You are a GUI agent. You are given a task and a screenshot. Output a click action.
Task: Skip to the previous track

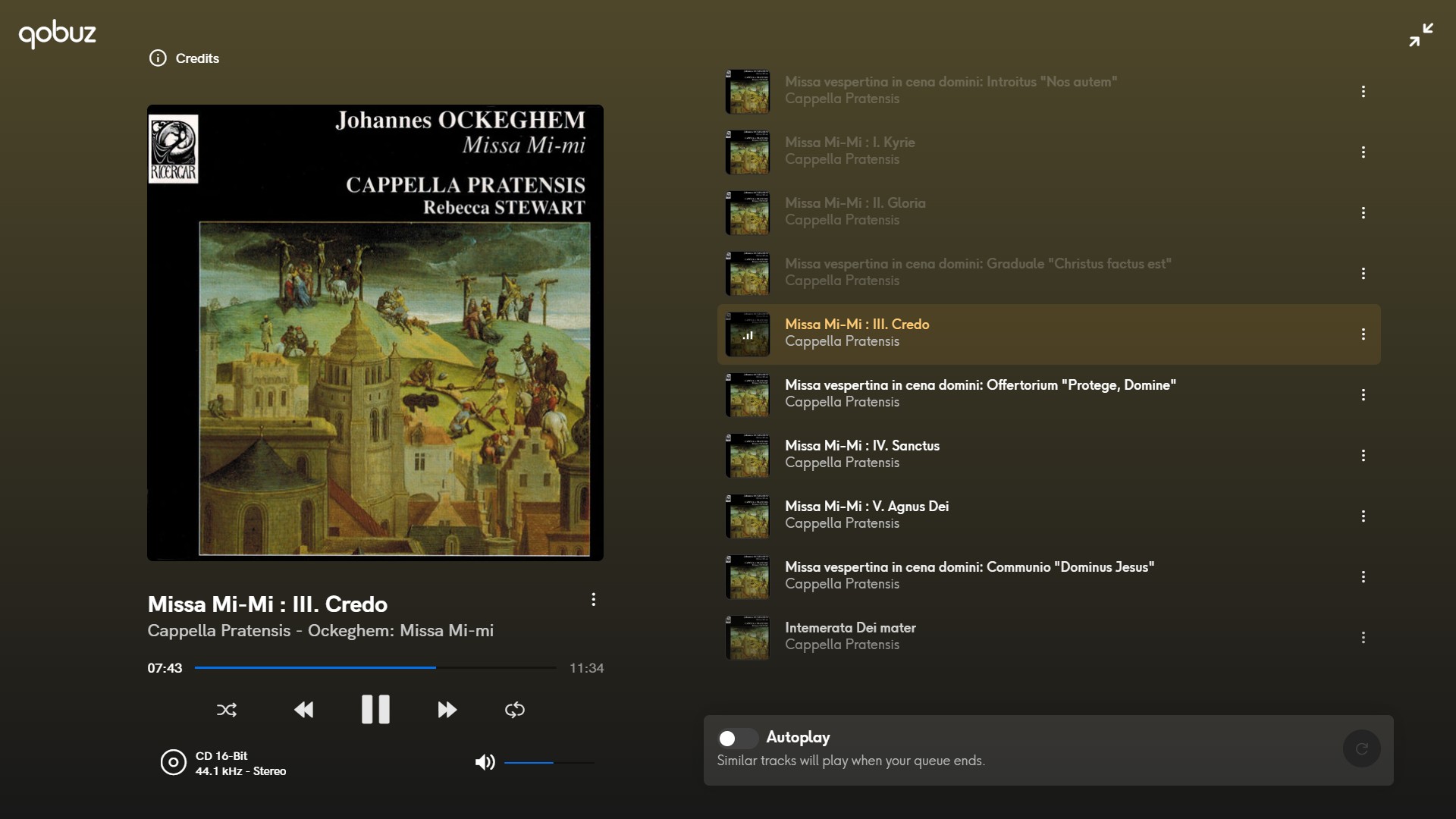[303, 710]
